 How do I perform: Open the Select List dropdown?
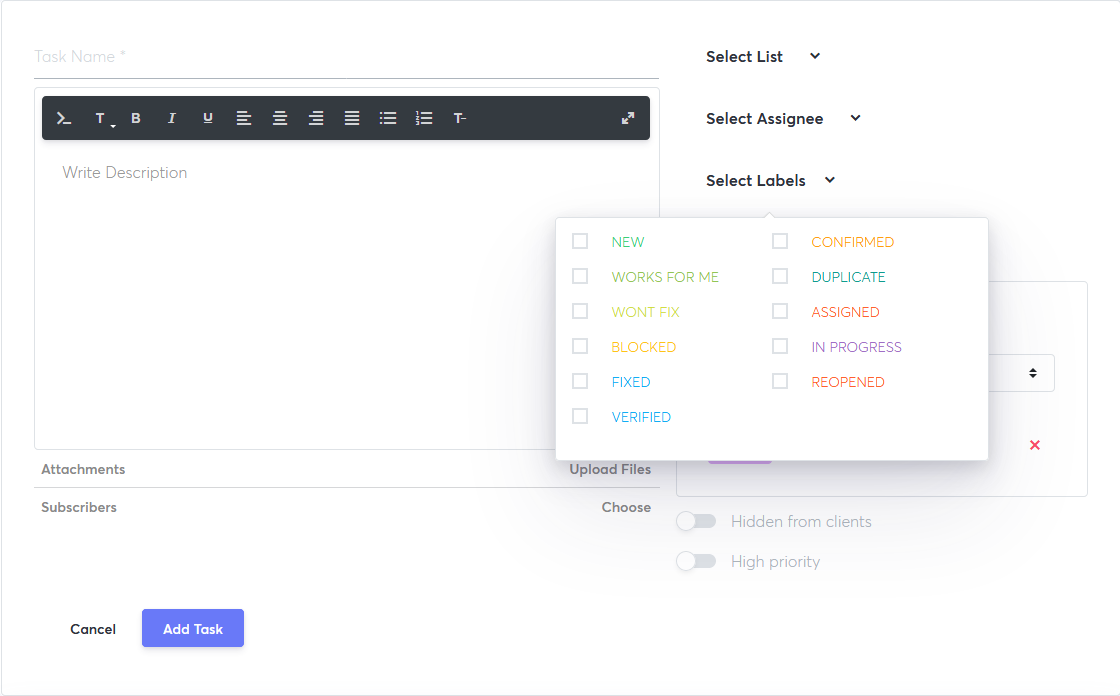763,56
